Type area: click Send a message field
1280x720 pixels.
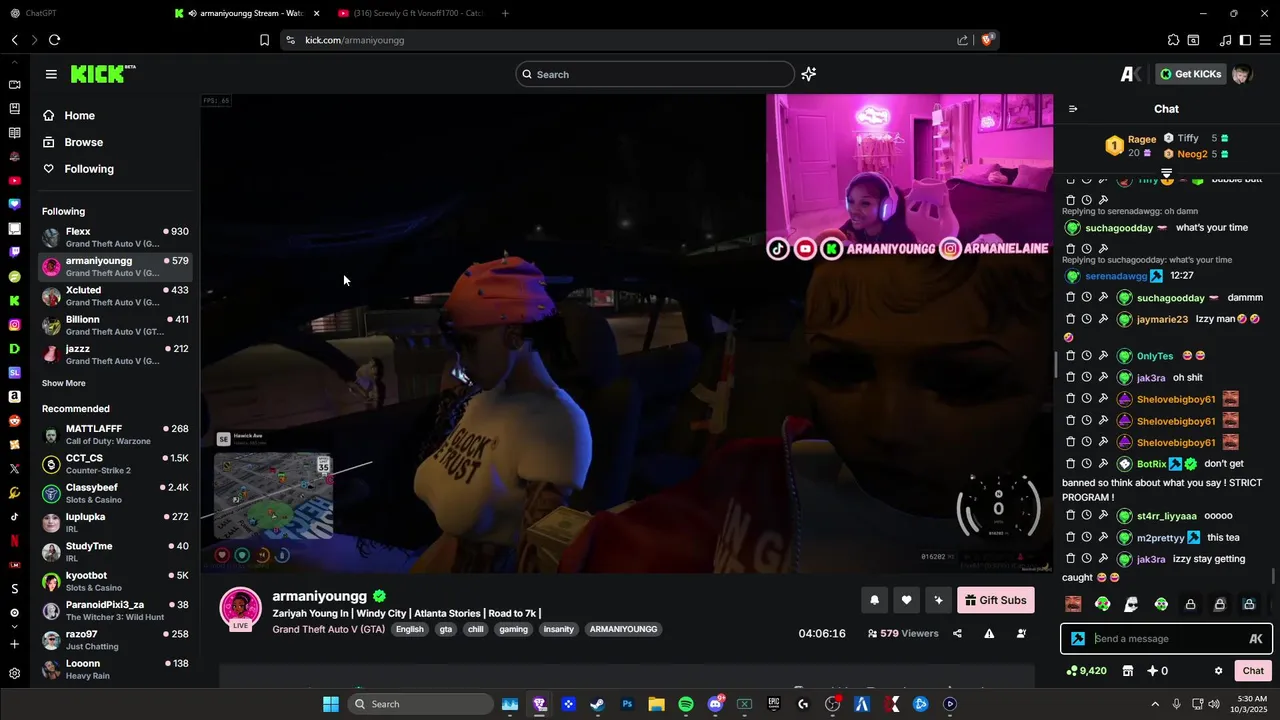(1168, 639)
